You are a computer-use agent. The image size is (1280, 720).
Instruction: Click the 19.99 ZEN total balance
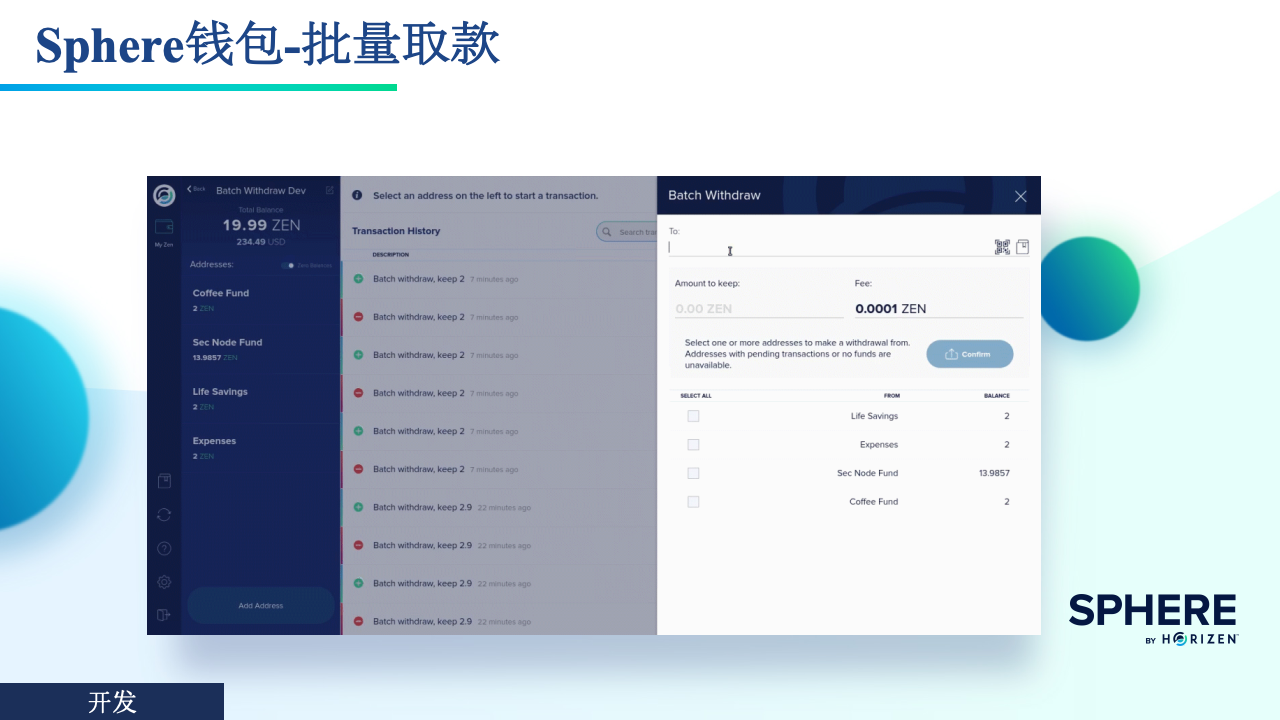coord(261,226)
